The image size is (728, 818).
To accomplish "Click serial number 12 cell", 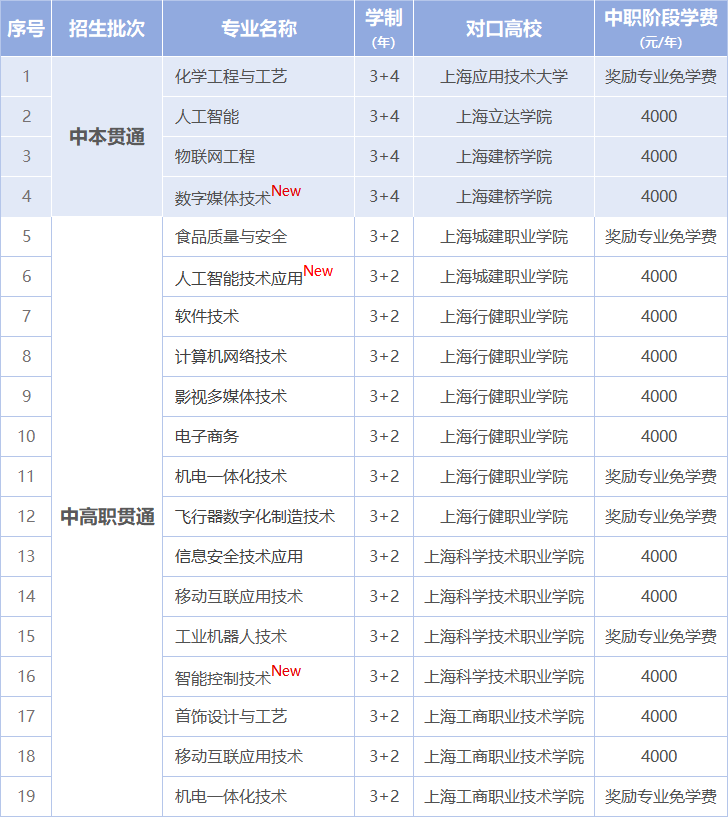I will (26, 516).
